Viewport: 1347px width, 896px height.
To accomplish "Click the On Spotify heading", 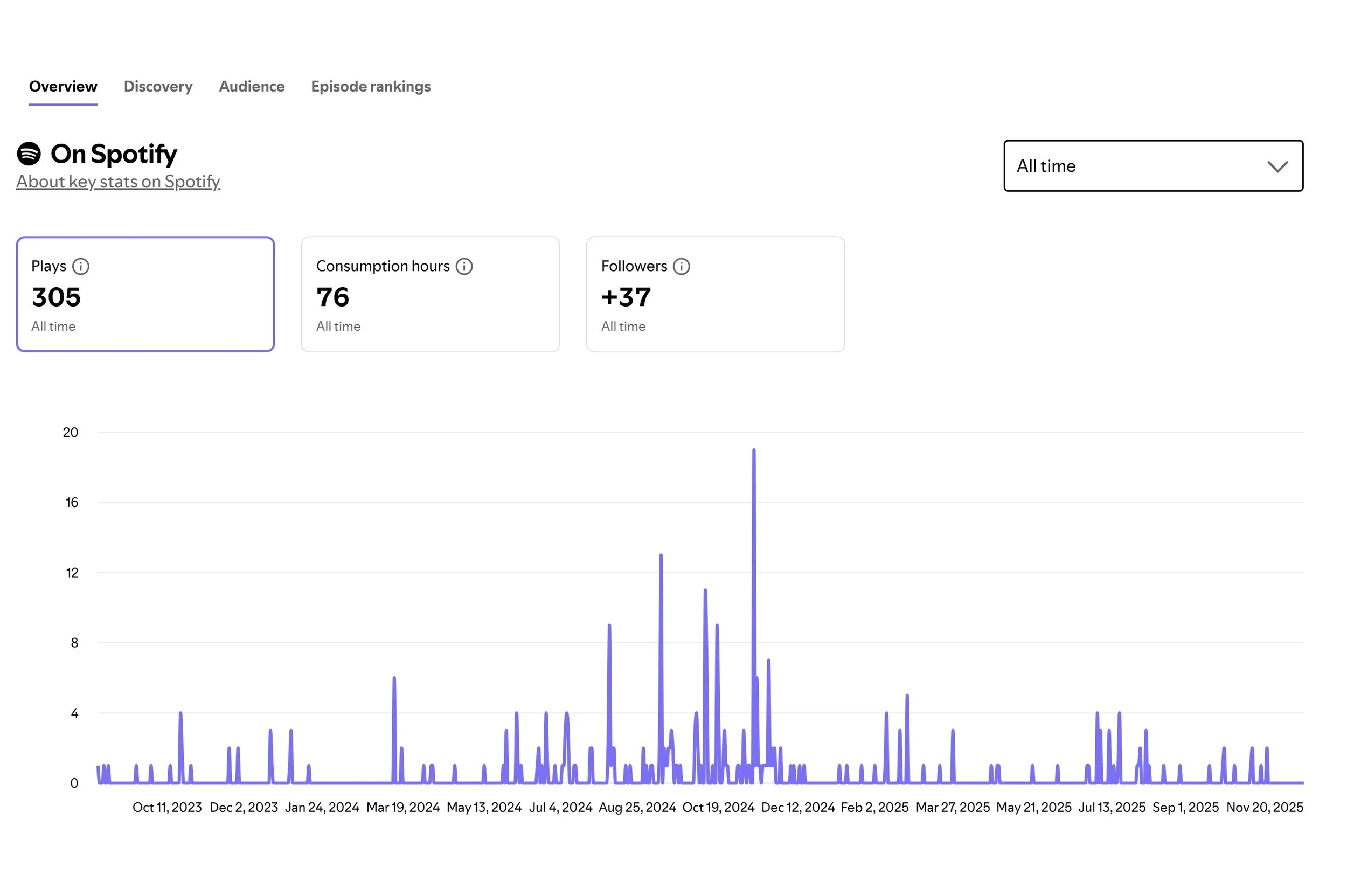I will click(114, 154).
